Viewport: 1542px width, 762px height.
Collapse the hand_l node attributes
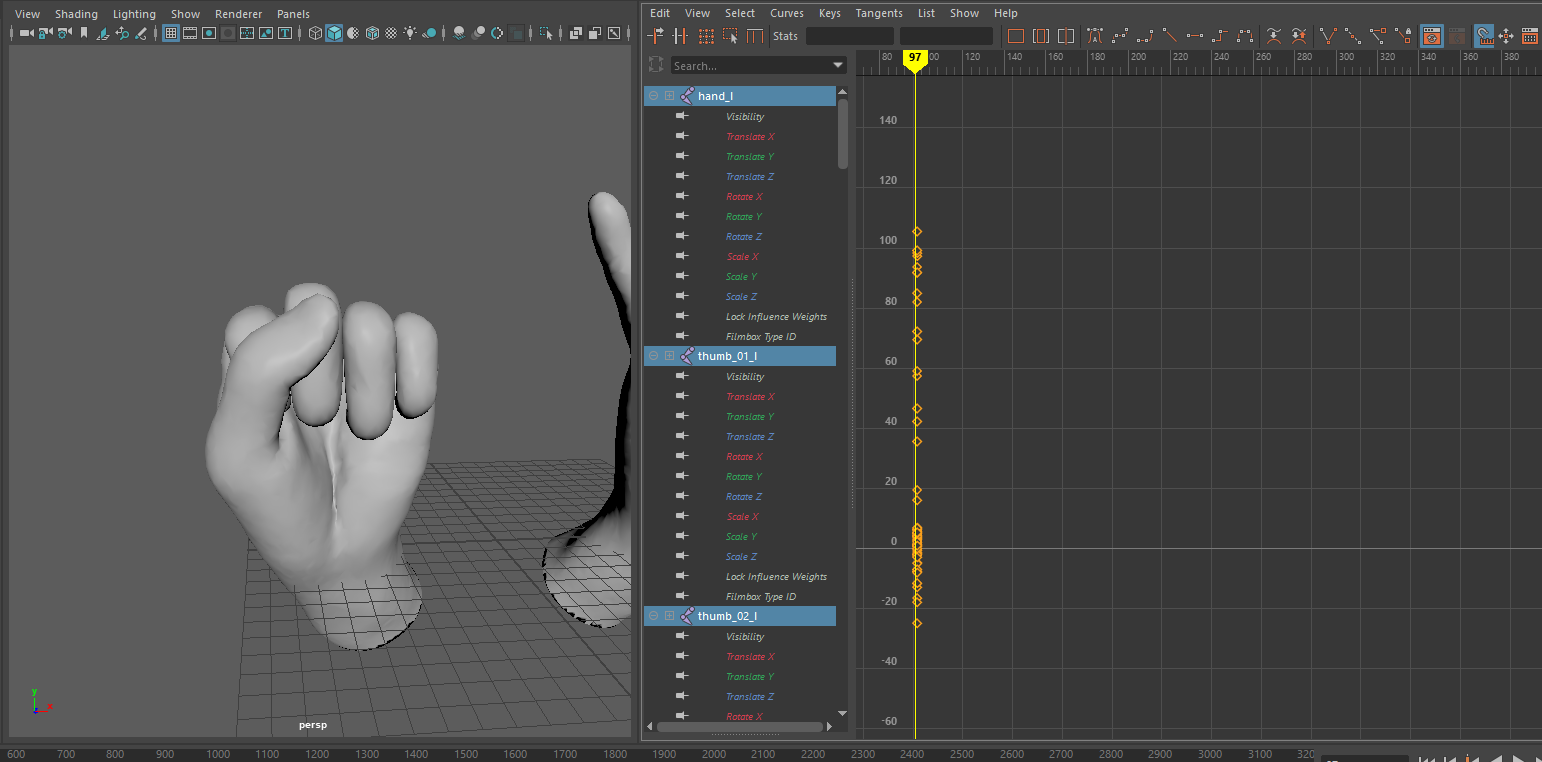654,96
